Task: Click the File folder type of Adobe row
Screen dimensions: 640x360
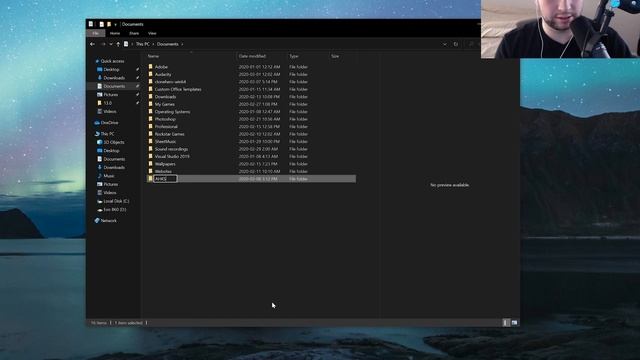Action: [298, 67]
